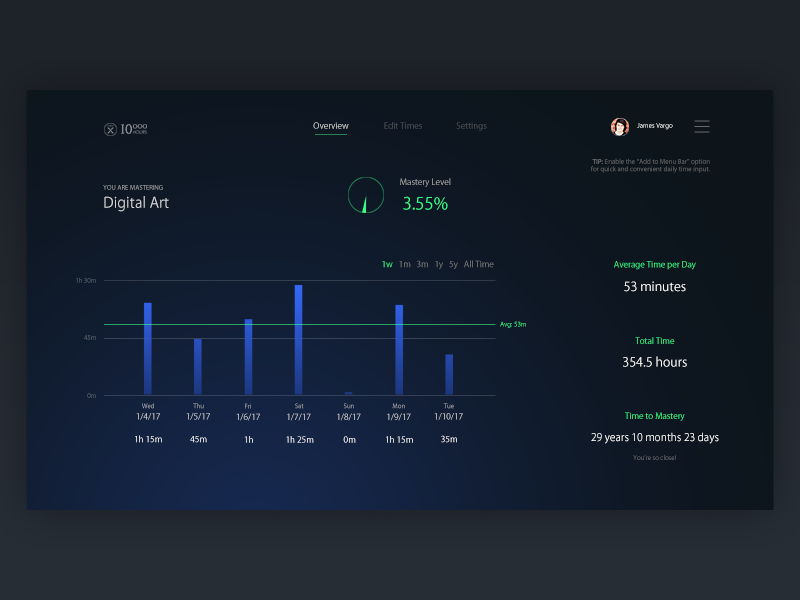Select the 1m time range
800x600 pixels.
(x=404, y=264)
